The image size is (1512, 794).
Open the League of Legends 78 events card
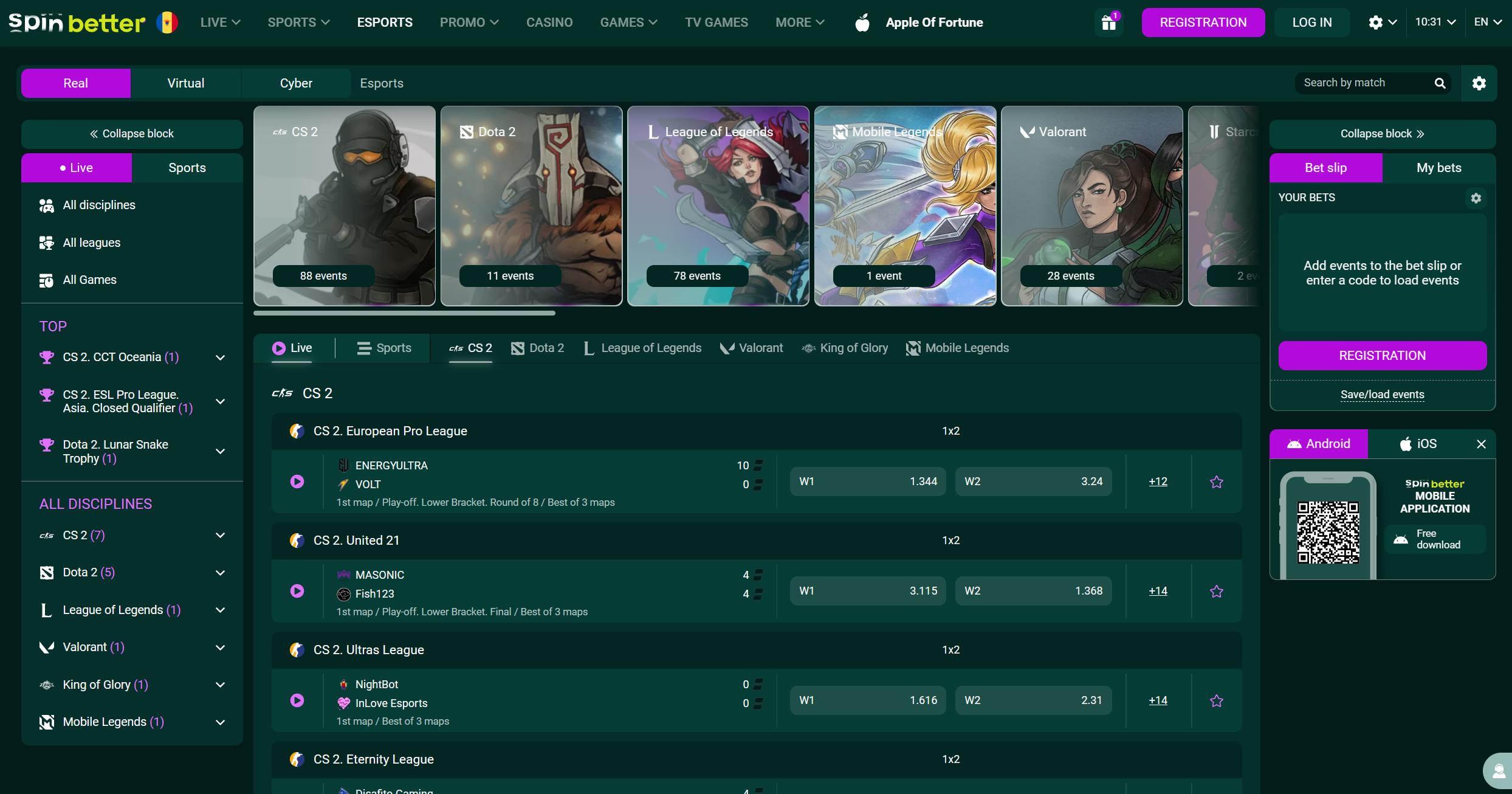(718, 206)
